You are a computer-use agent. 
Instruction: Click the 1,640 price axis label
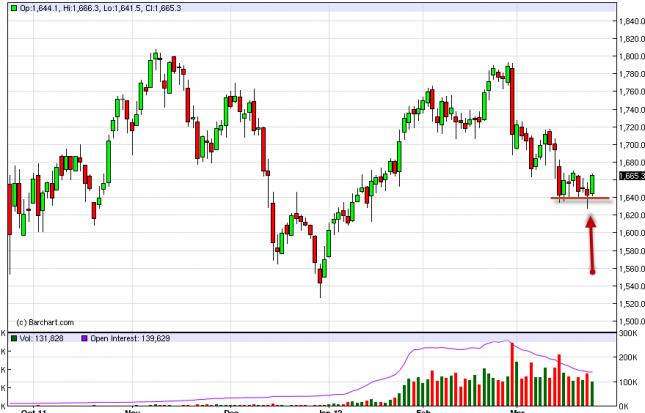pos(628,198)
